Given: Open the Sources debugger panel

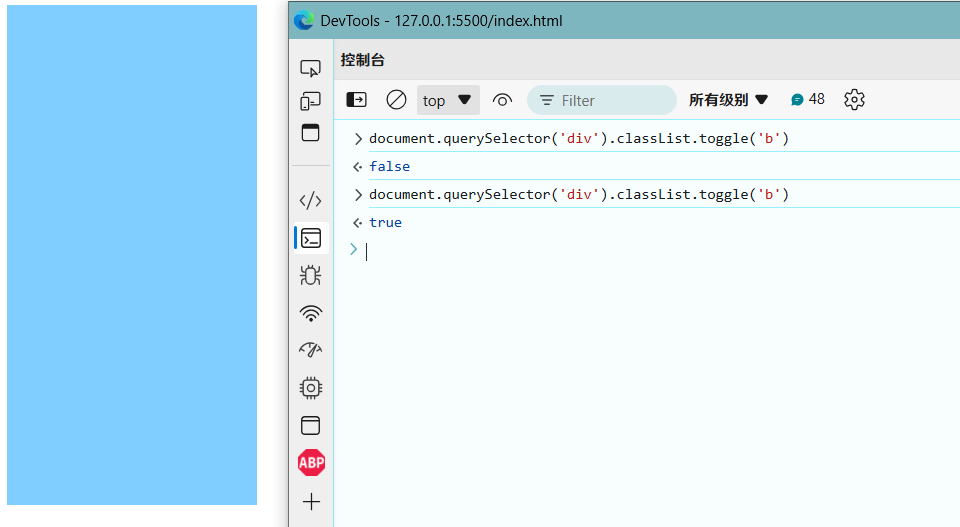Looking at the screenshot, I should coord(311,275).
